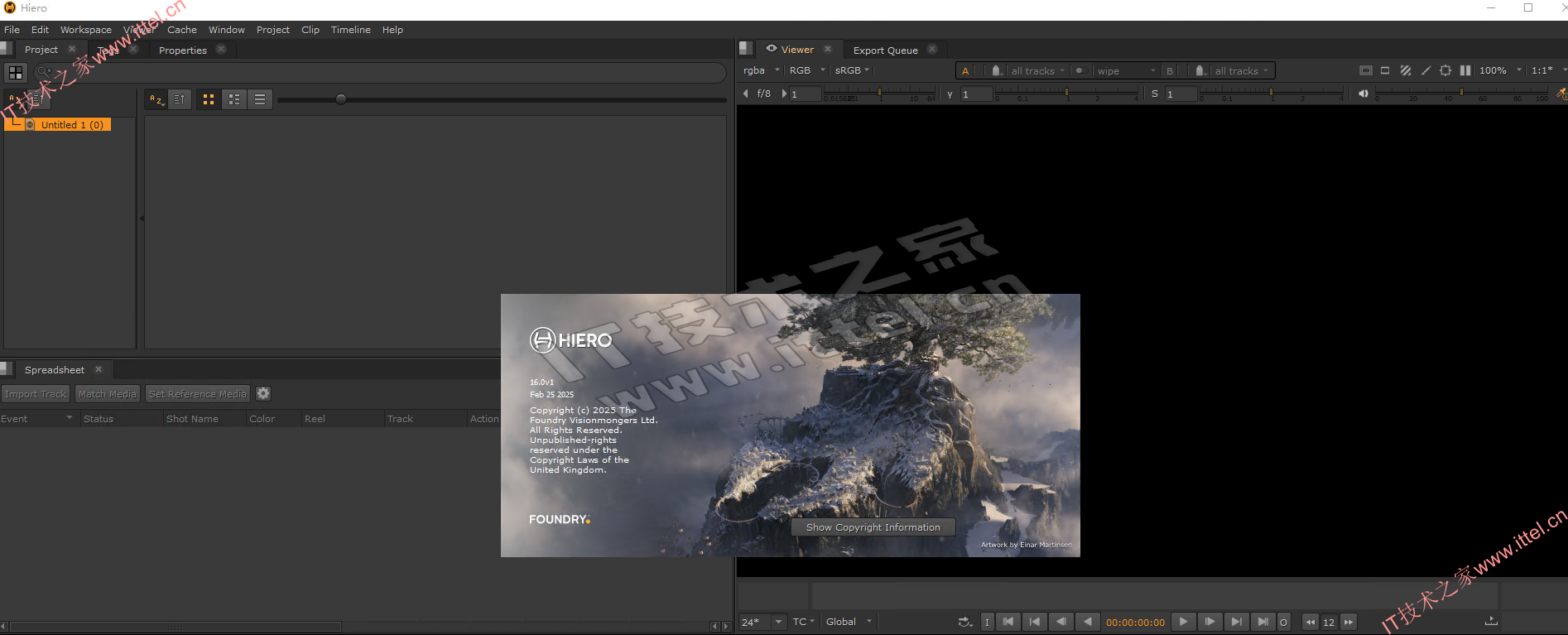Jump to first frame

click(x=1008, y=622)
